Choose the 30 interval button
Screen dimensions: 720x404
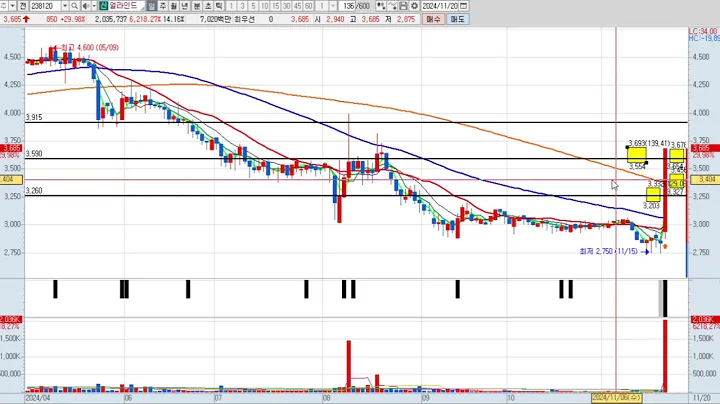click(287, 6)
